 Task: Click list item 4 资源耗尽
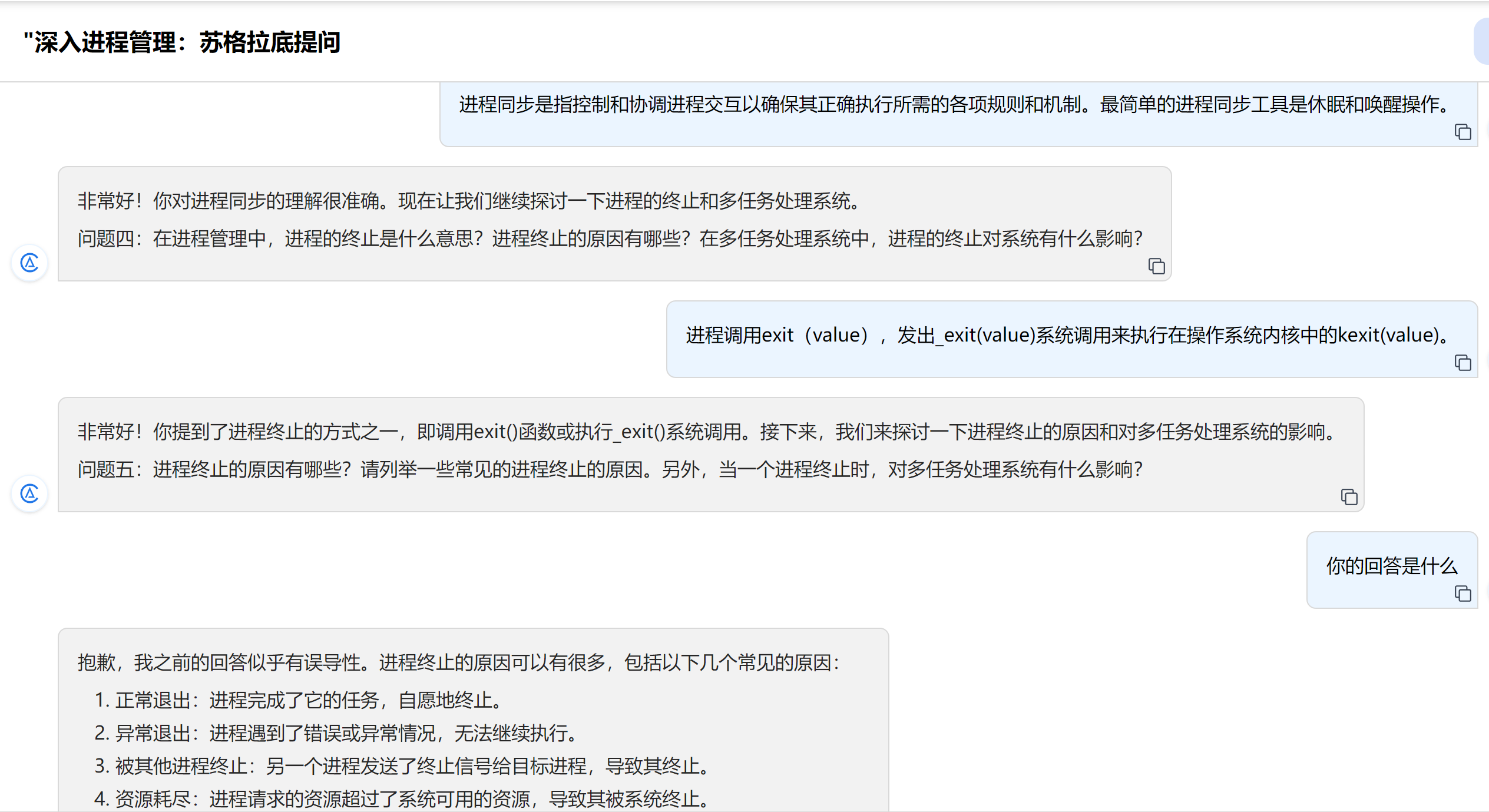[x=403, y=799]
